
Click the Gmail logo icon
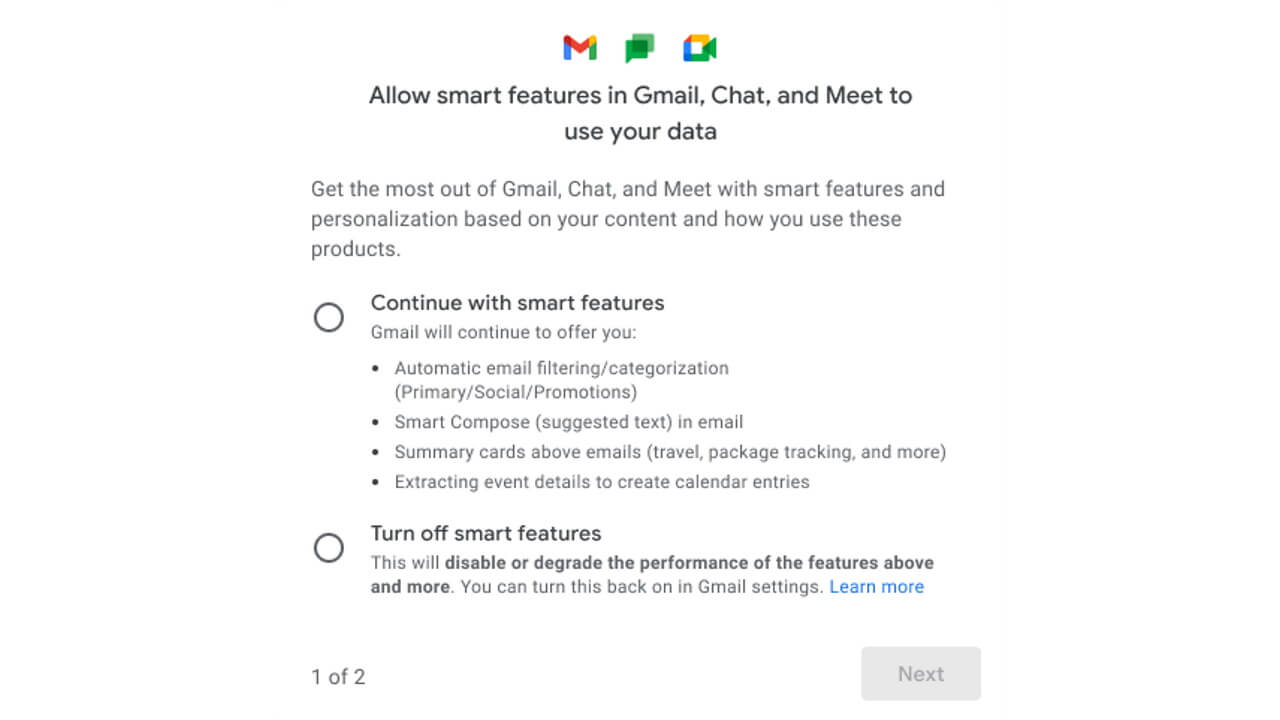[580, 47]
